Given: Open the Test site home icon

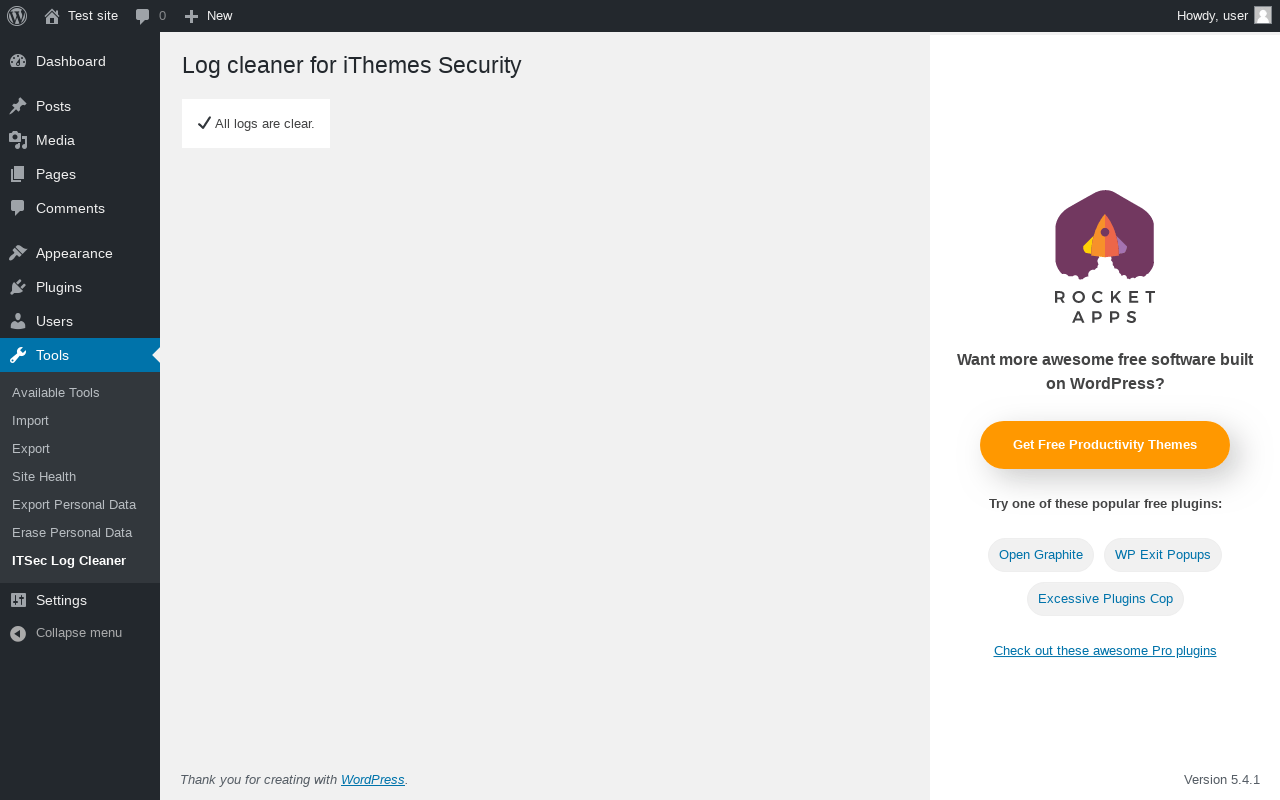Looking at the screenshot, I should [x=52, y=16].
